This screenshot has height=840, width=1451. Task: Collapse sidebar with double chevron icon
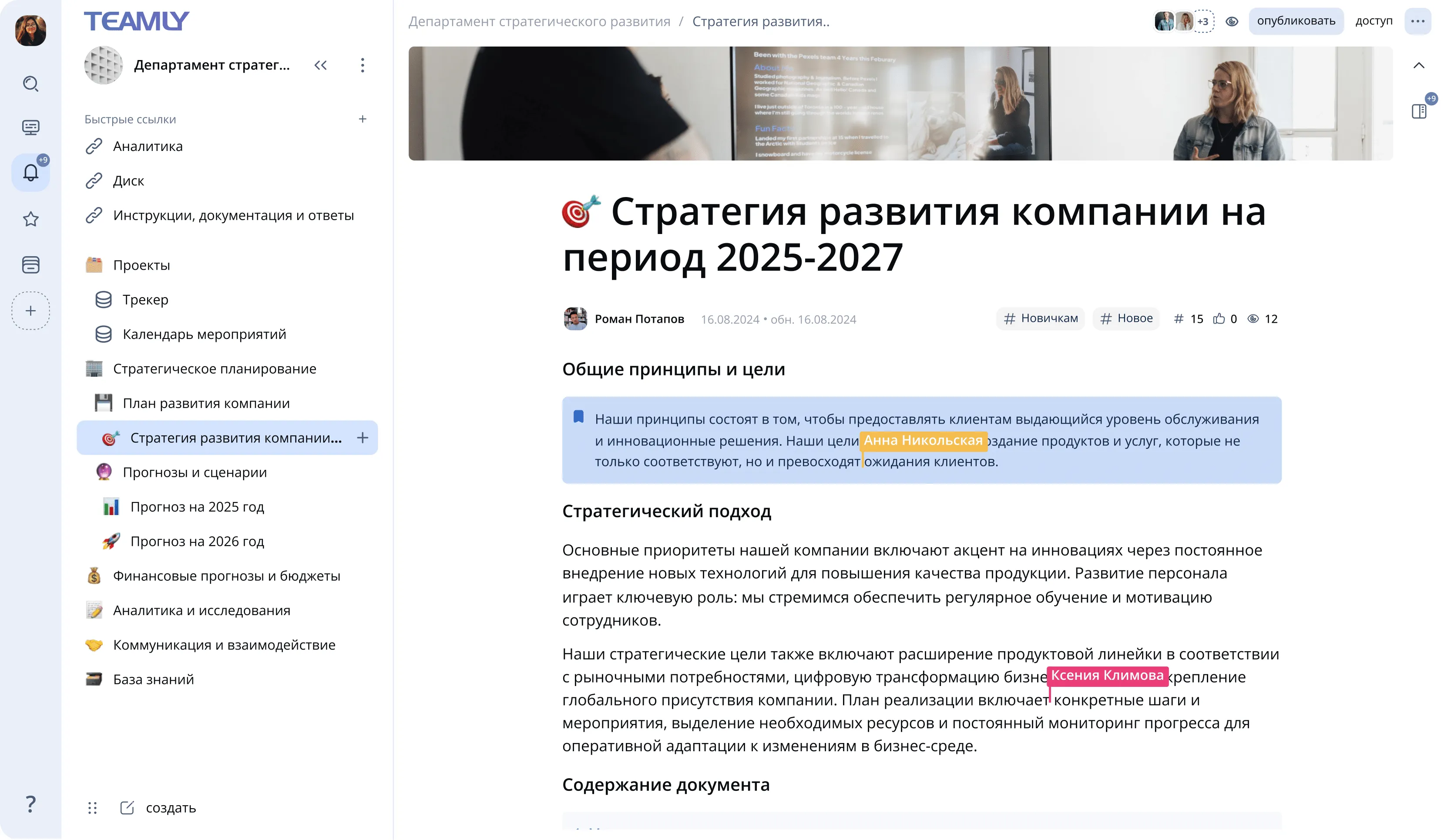pyautogui.click(x=321, y=65)
